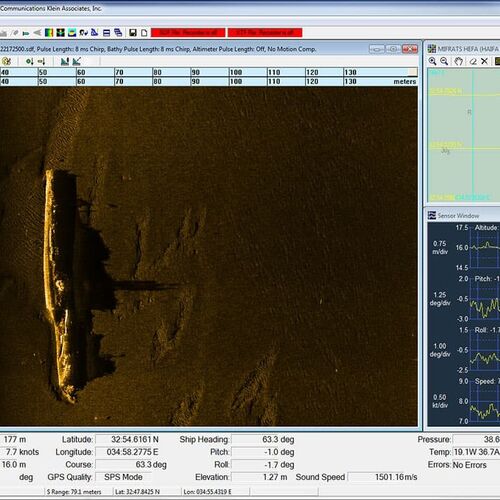The height and width of the screenshot is (500, 500).
Task: Select the eraser tool in navigation panel
Action: (473, 61)
